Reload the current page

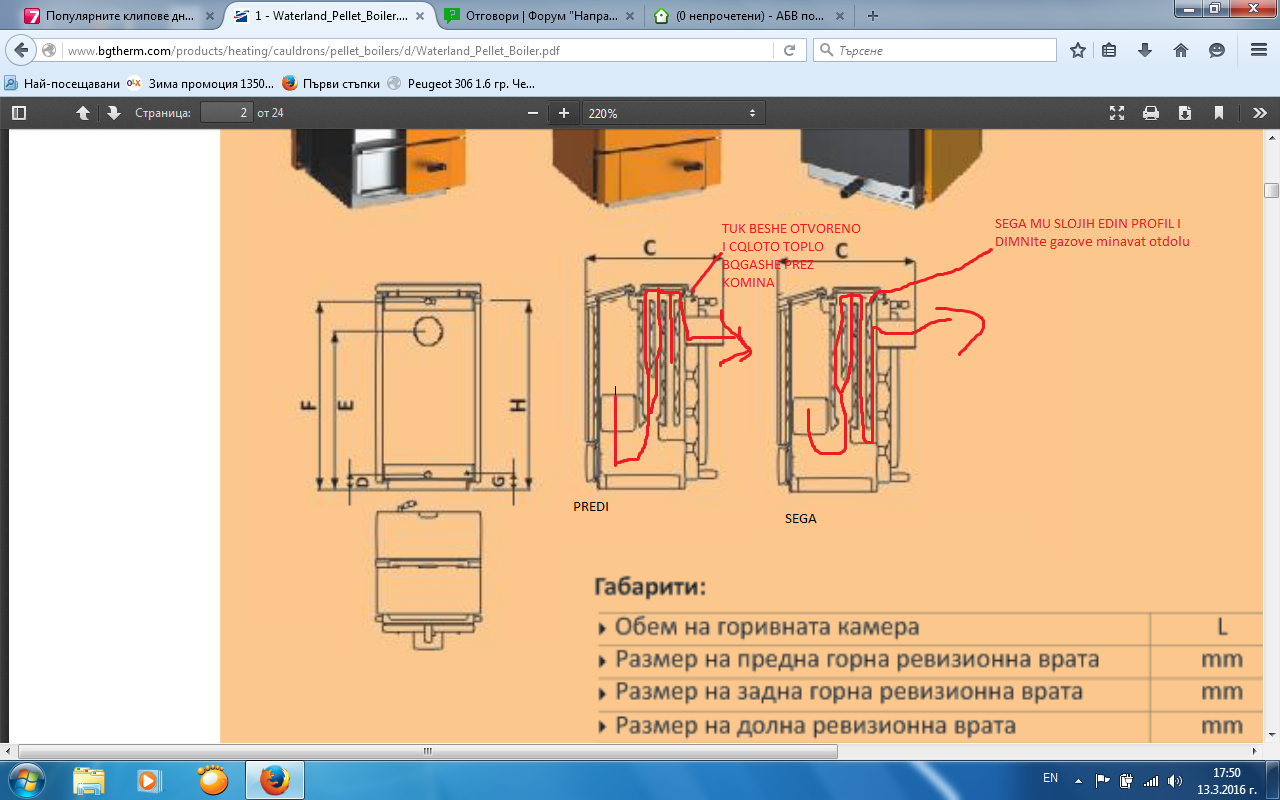click(x=789, y=50)
